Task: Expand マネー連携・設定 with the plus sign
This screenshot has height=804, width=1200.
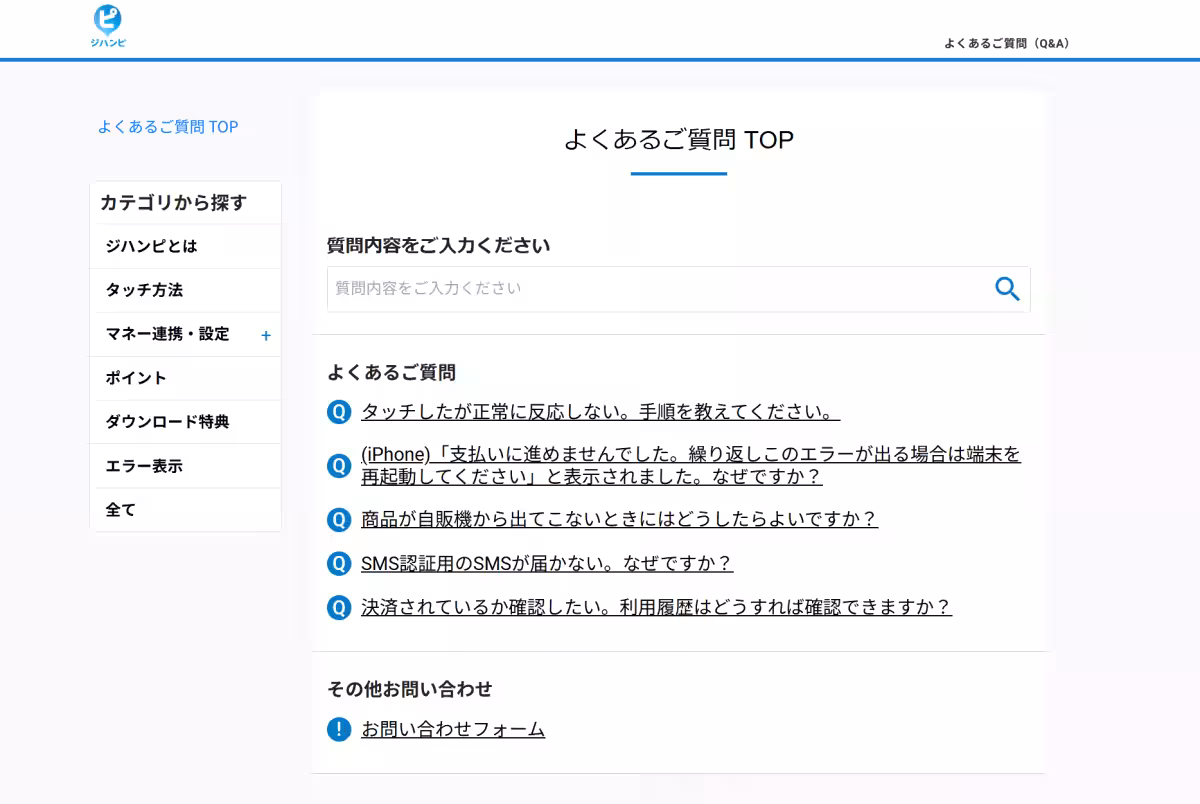Action: (x=266, y=335)
